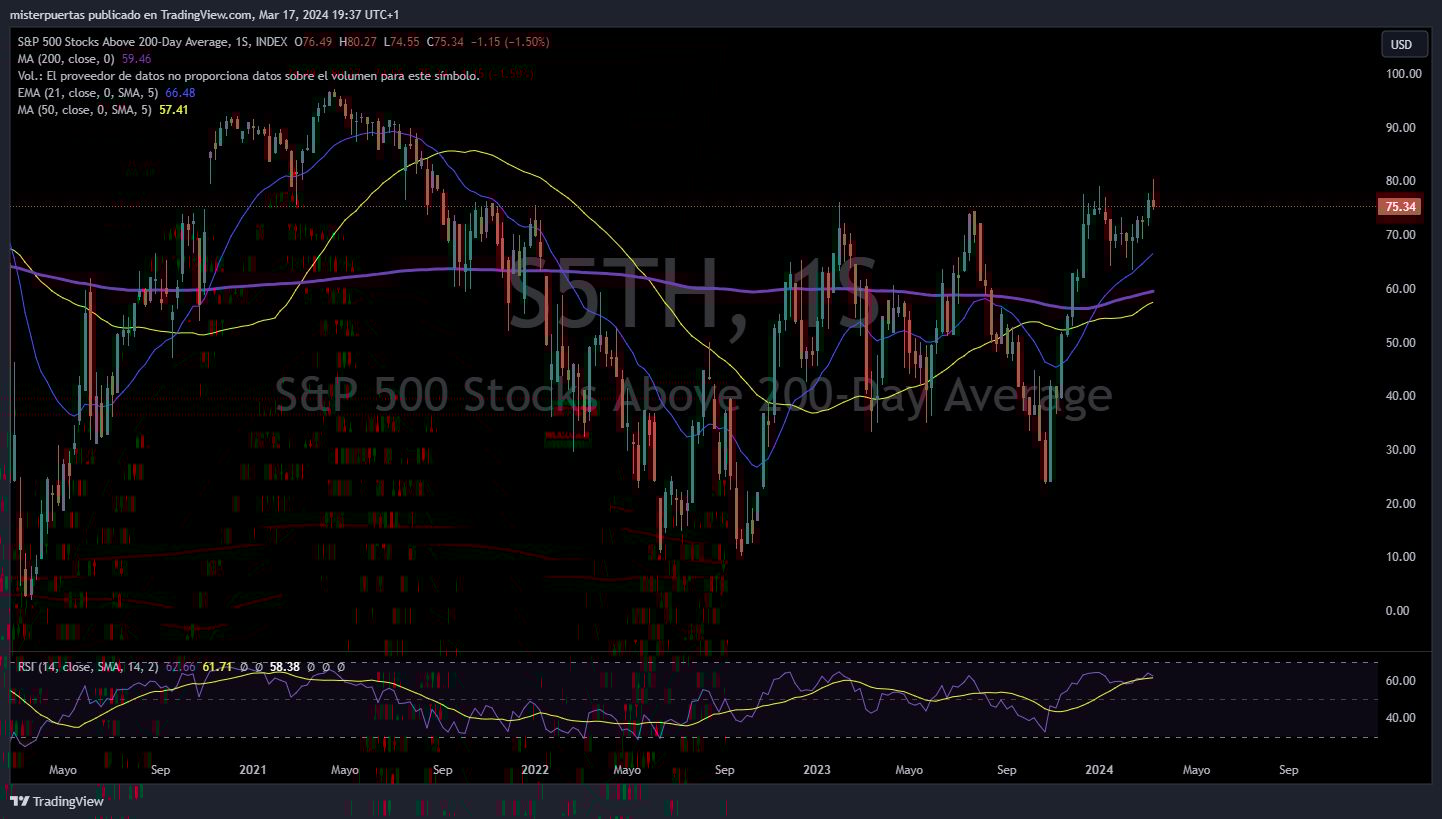
Task: Click the EMA value 66.48
Action: tap(181, 93)
